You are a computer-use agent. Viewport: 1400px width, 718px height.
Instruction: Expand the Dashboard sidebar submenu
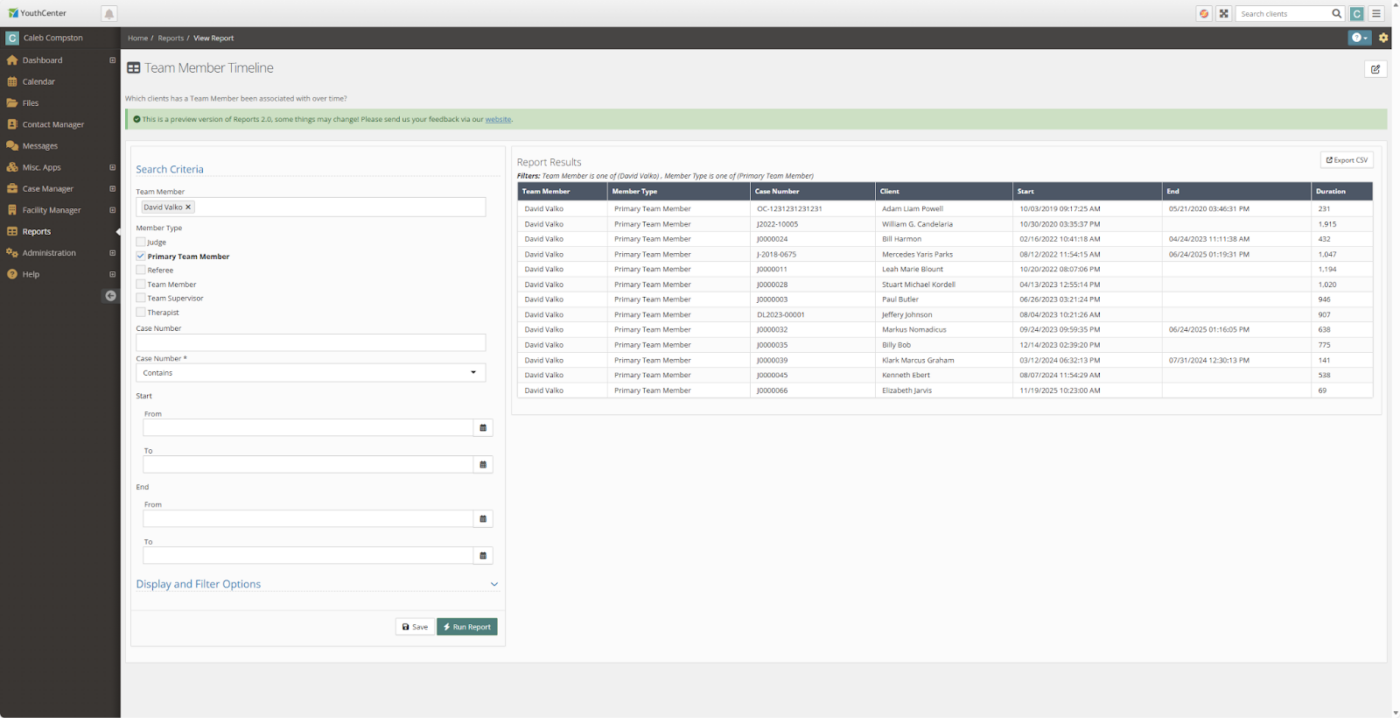(112, 60)
